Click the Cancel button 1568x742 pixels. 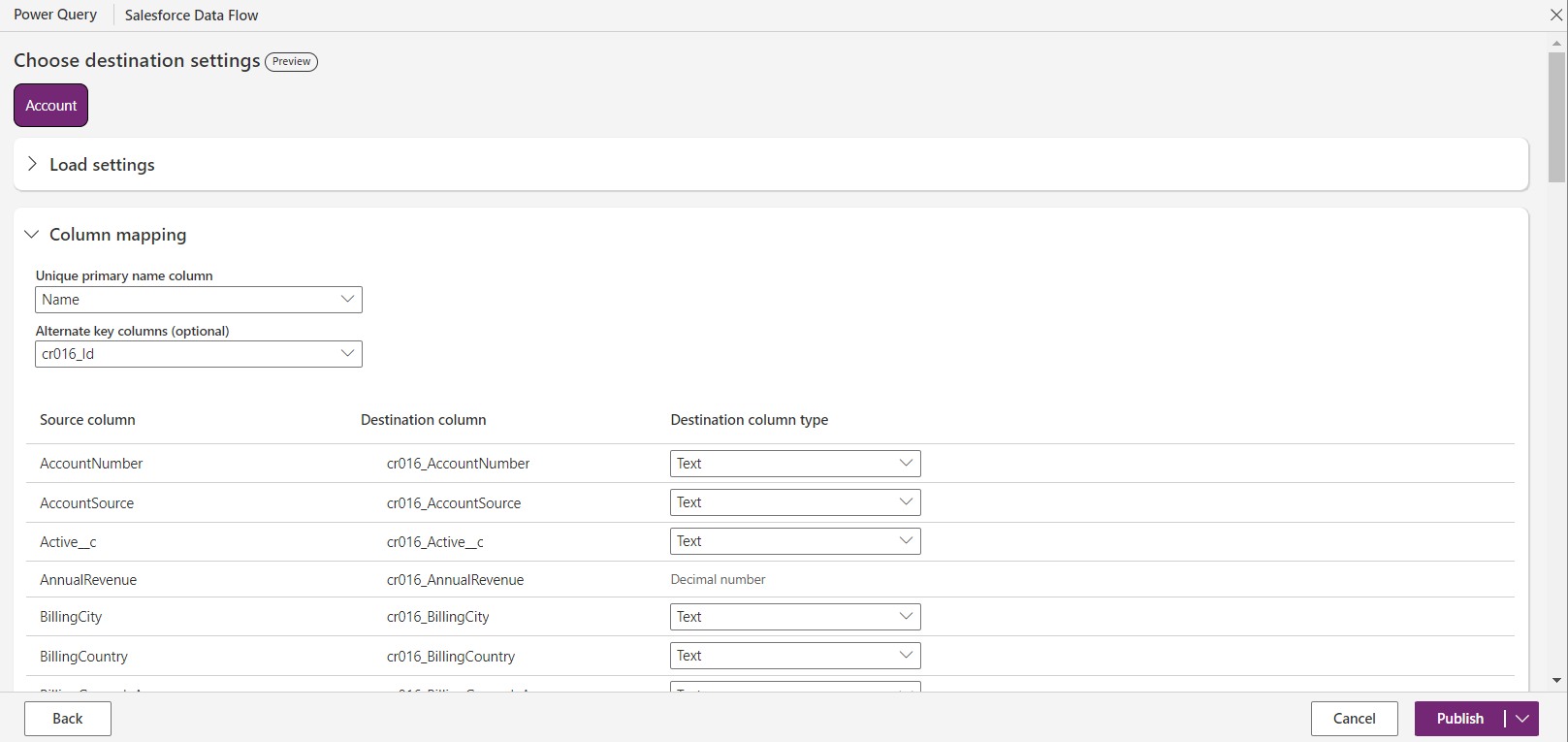coord(1354,719)
